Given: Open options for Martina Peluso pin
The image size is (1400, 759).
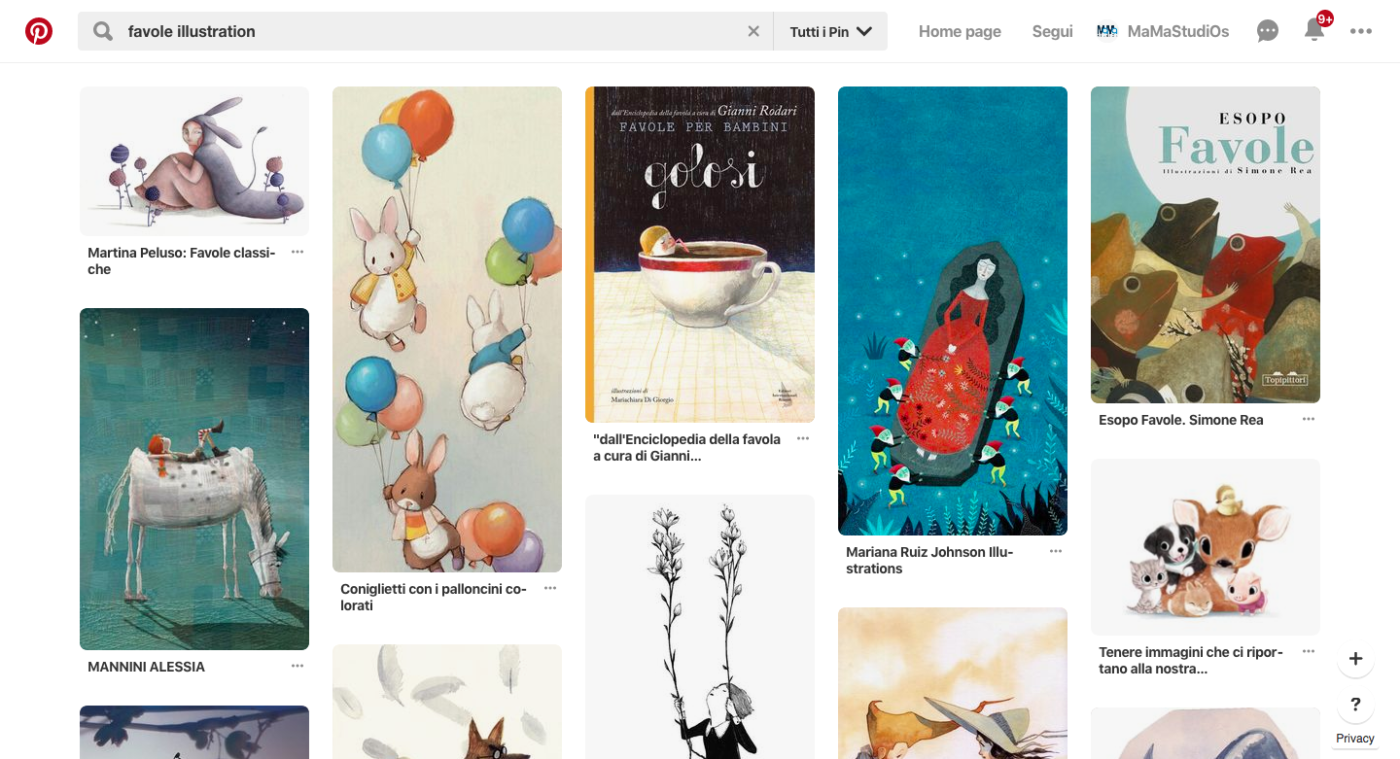Looking at the screenshot, I should point(297,252).
